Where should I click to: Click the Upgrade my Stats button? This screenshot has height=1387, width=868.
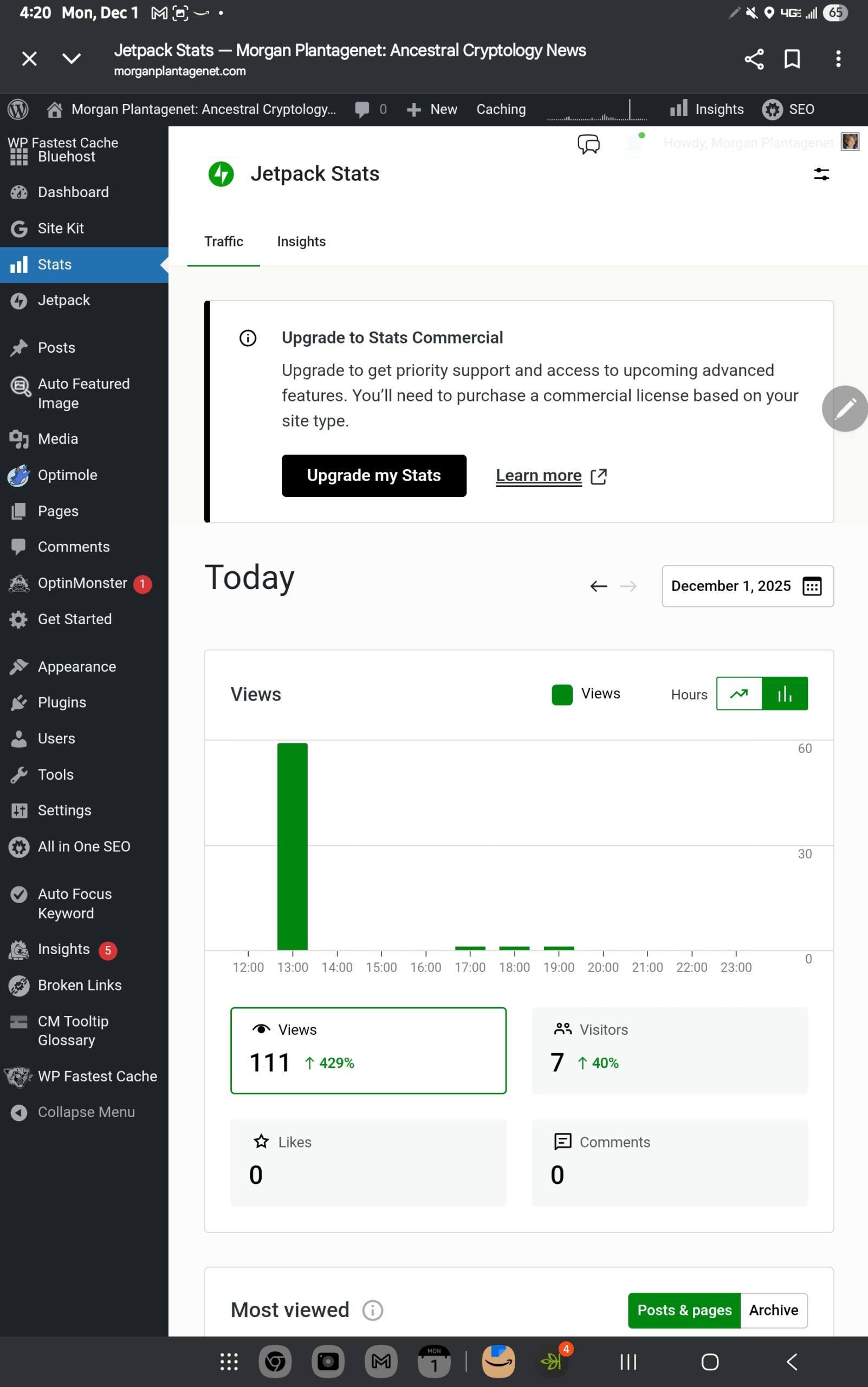pos(374,475)
